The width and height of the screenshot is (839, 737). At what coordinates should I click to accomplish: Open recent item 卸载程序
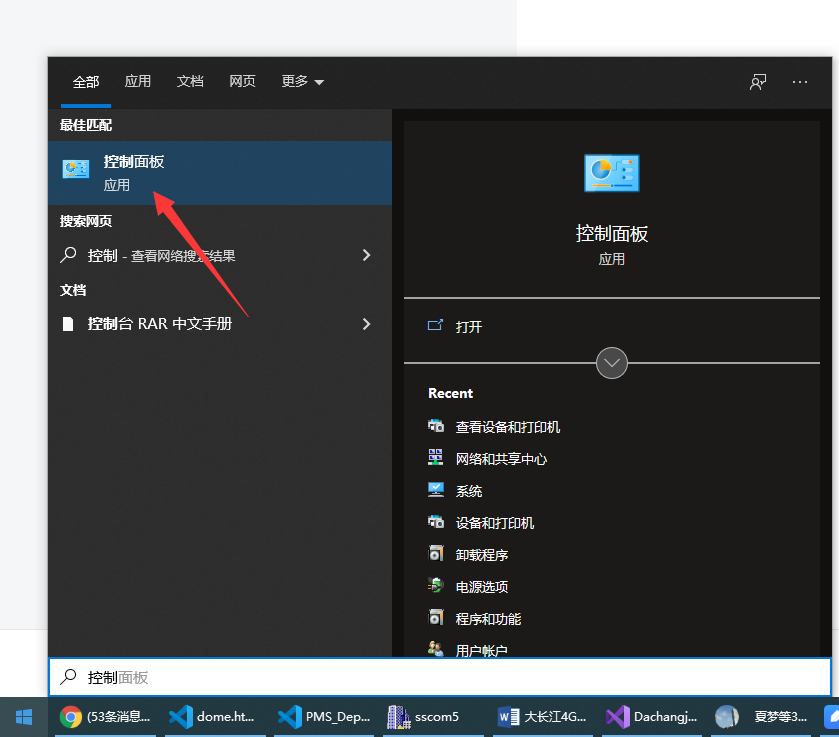click(482, 555)
